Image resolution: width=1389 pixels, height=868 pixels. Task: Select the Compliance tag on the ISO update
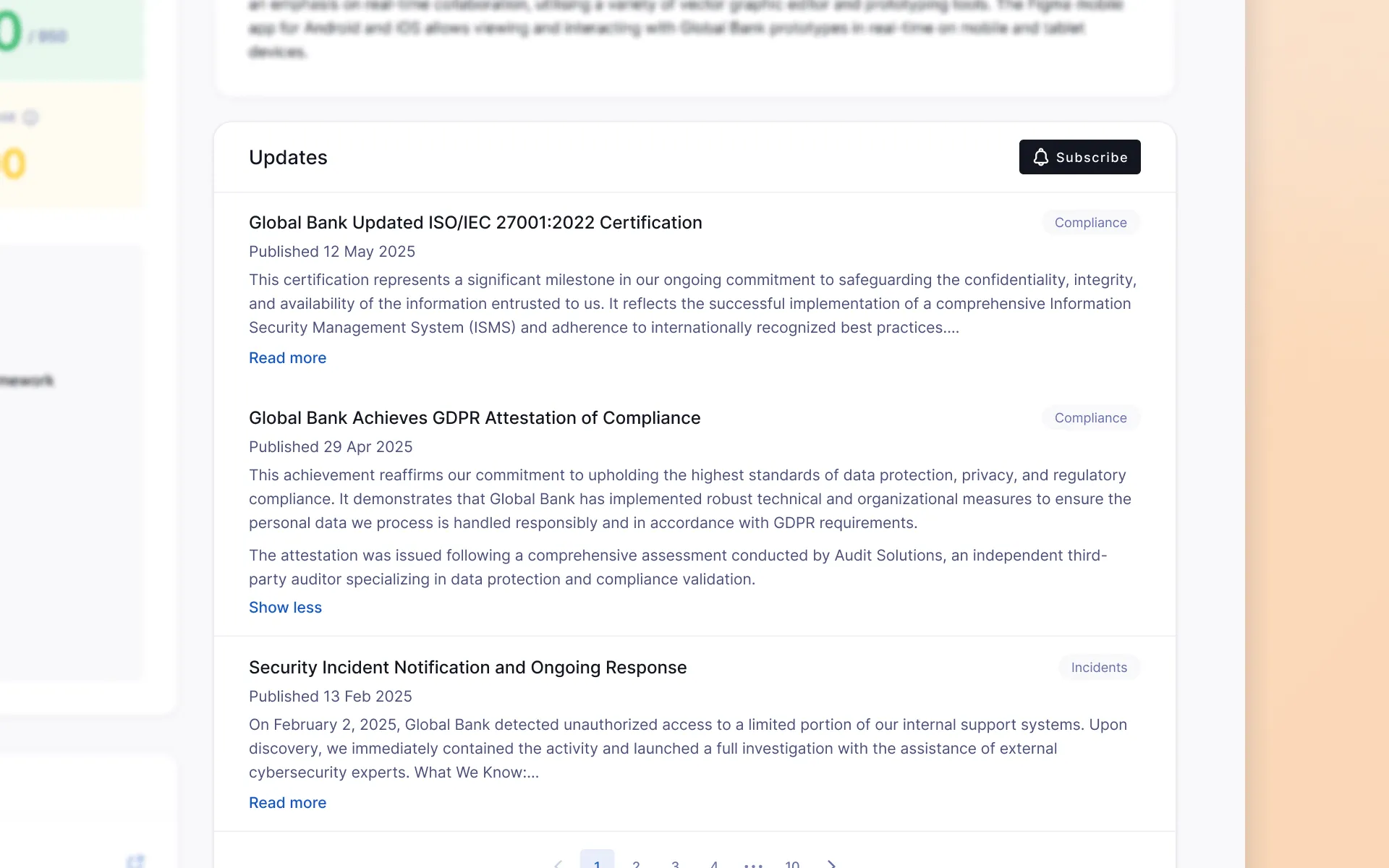click(1090, 223)
